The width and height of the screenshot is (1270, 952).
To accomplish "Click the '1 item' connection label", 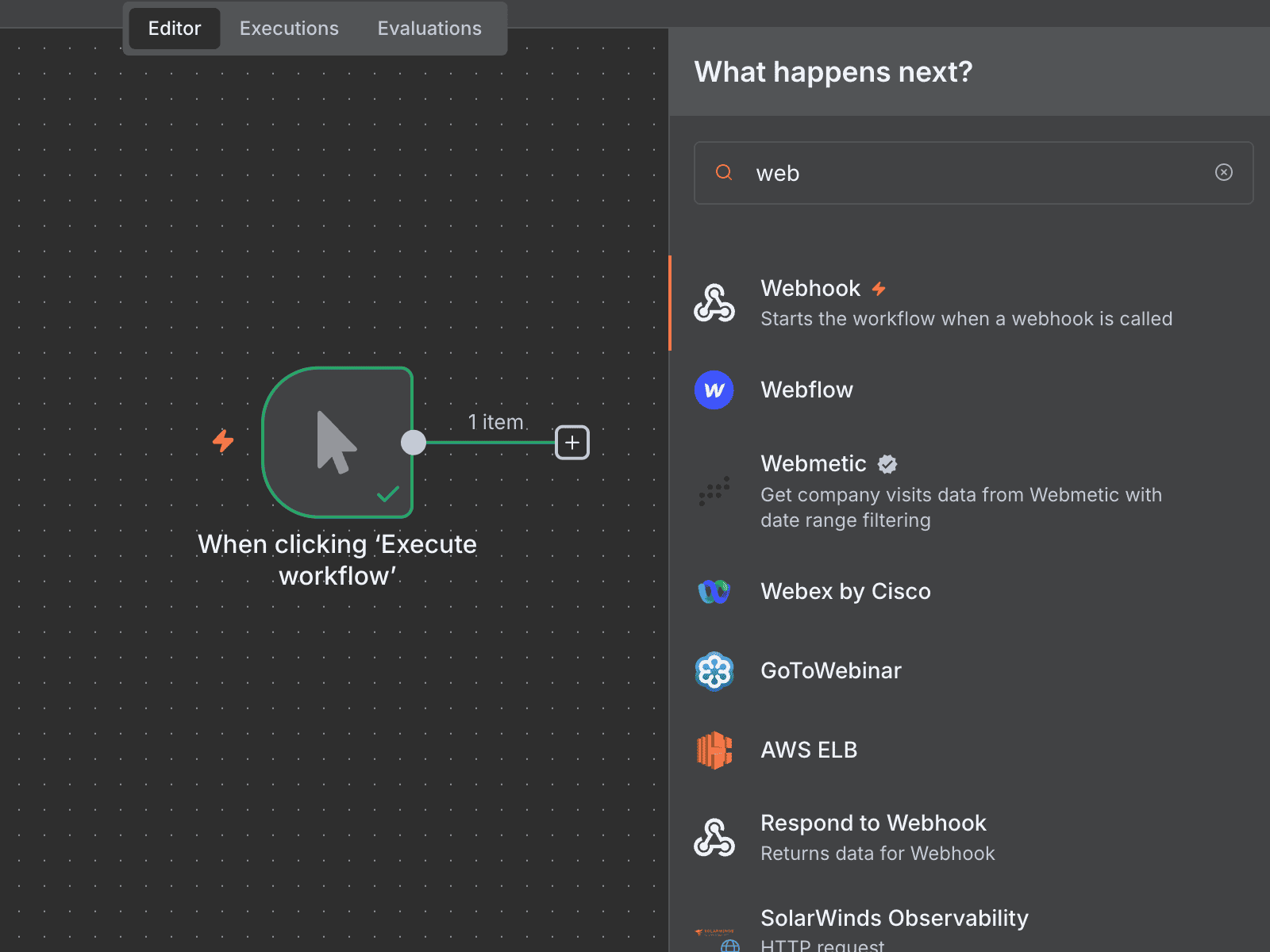I will pos(495,422).
